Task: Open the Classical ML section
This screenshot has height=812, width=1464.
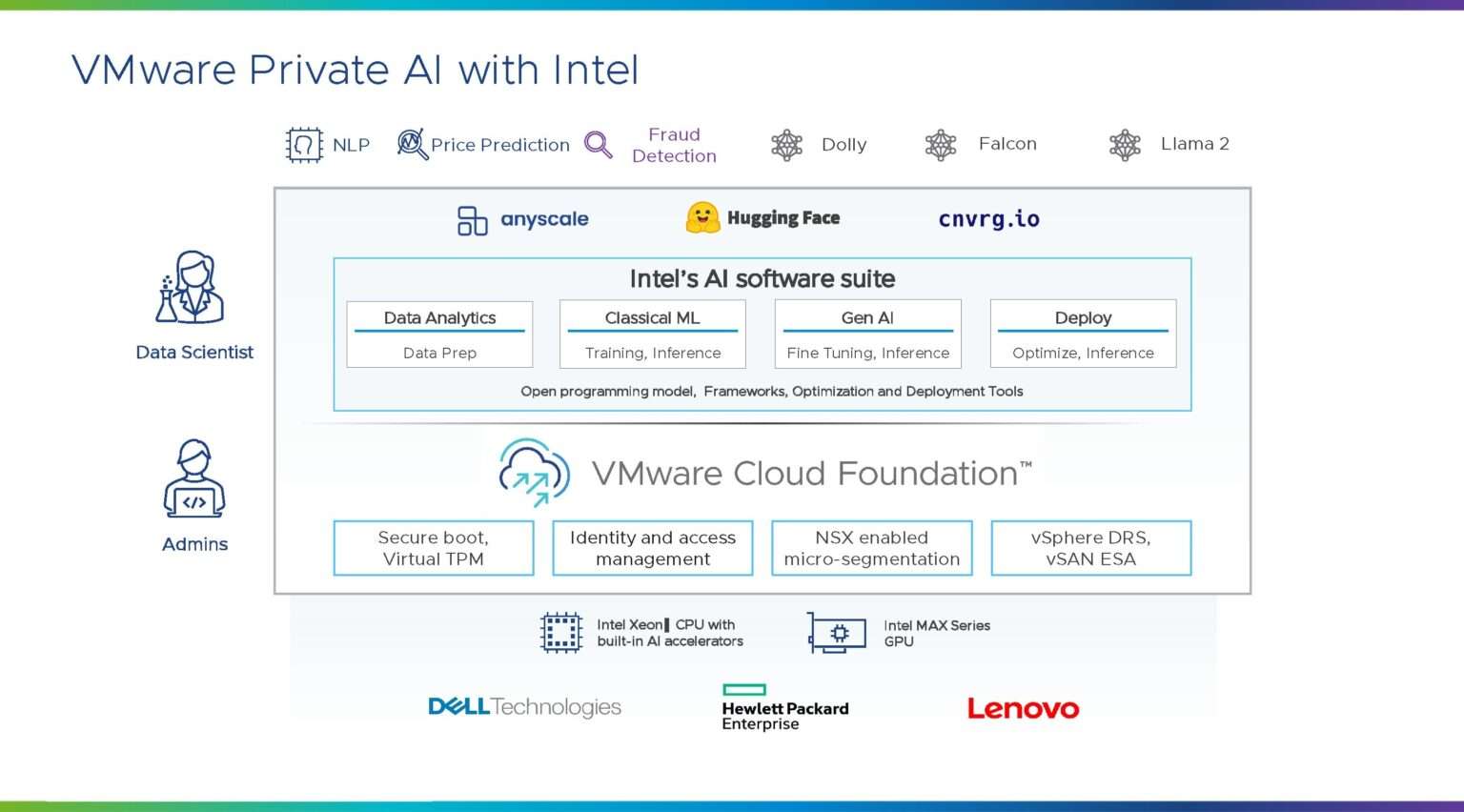Action: (652, 317)
